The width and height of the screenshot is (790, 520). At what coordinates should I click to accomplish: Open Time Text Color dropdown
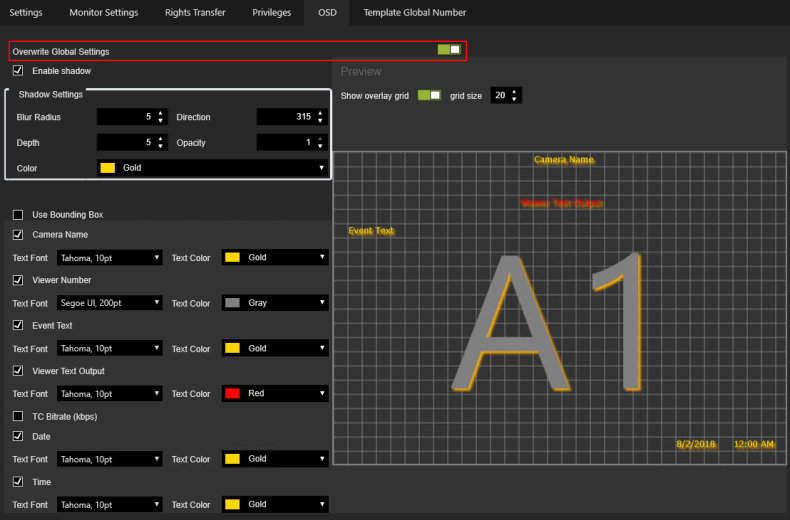tap(275, 504)
